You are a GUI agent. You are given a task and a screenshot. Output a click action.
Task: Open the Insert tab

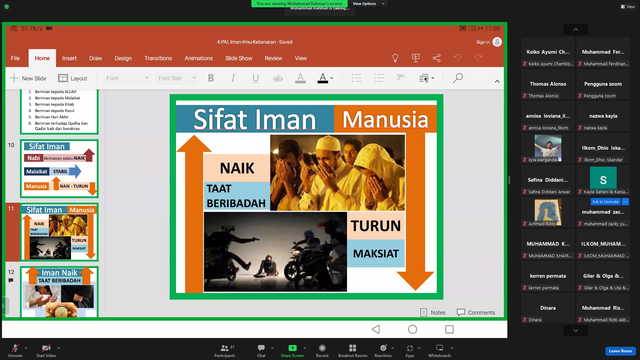69,58
